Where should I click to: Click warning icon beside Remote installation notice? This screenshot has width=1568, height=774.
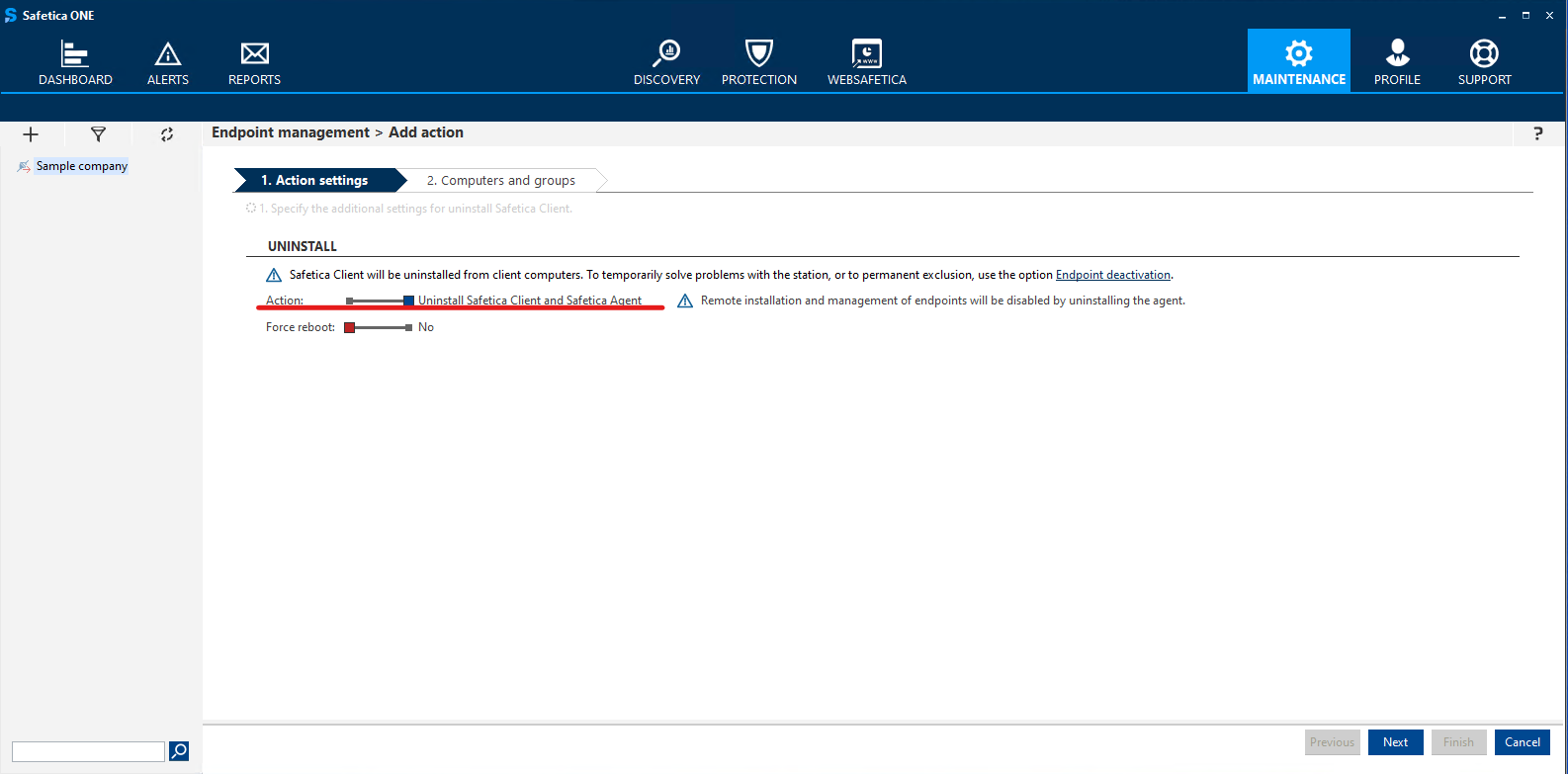coord(685,301)
